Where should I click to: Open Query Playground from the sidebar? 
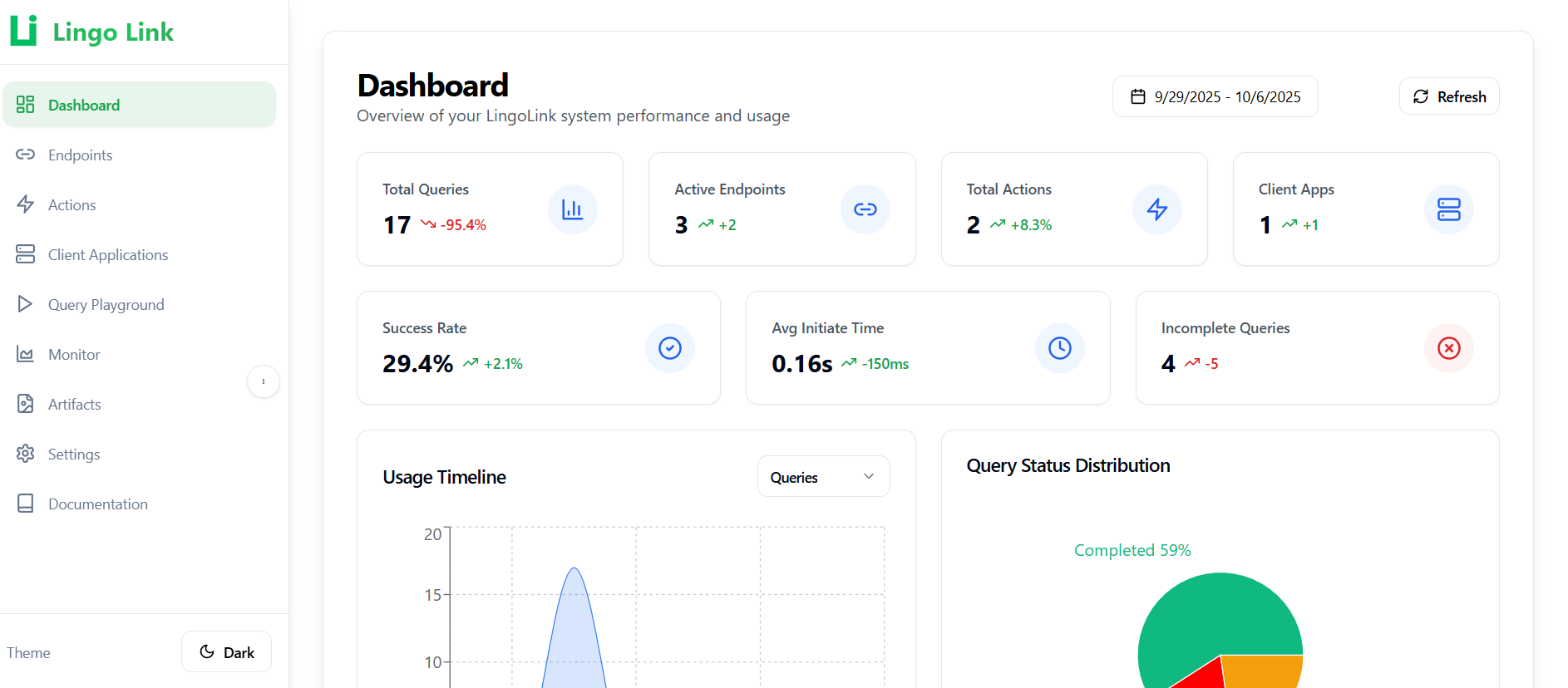[x=106, y=305]
